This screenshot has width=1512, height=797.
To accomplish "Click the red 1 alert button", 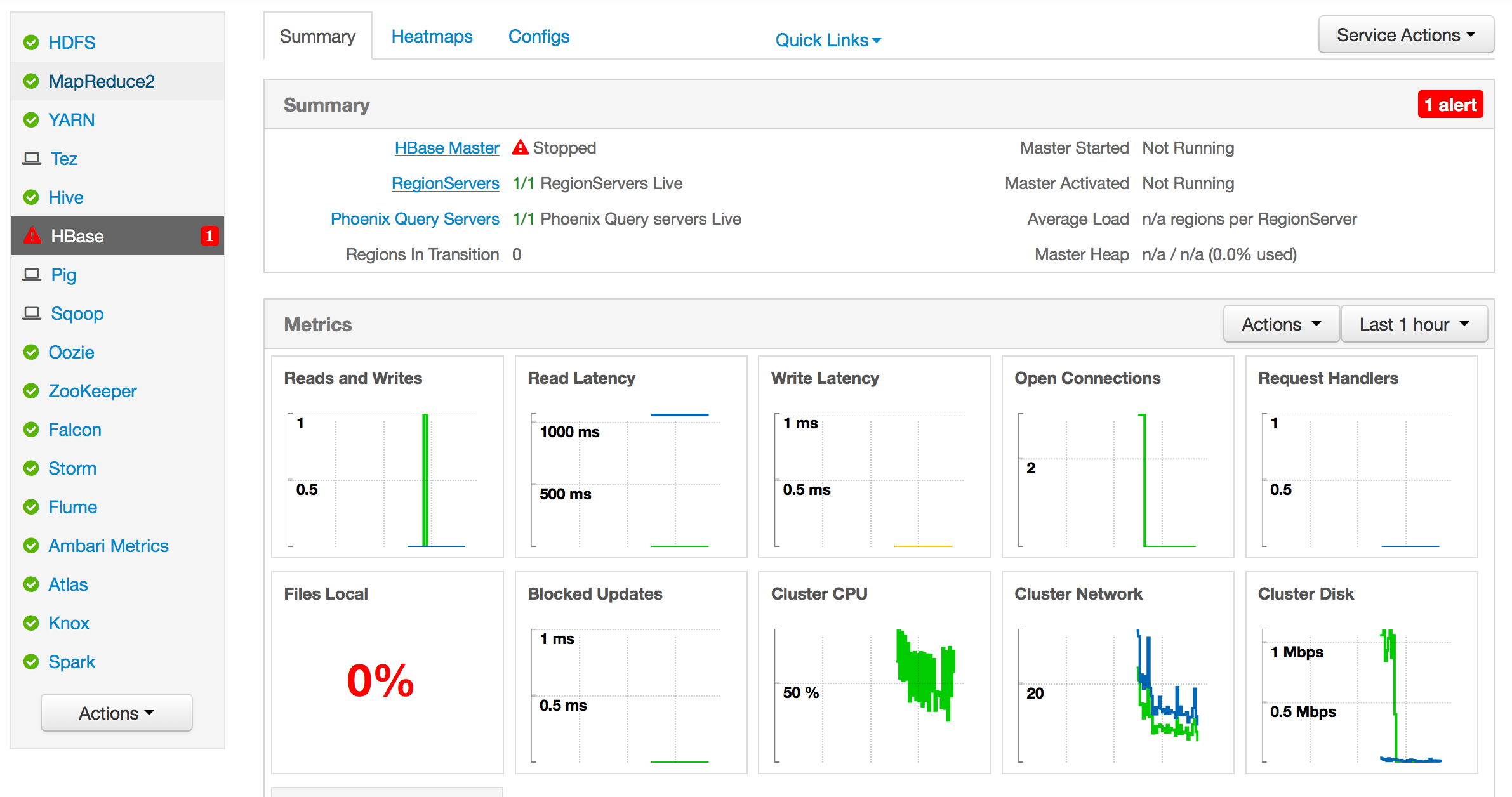I will click(1450, 105).
